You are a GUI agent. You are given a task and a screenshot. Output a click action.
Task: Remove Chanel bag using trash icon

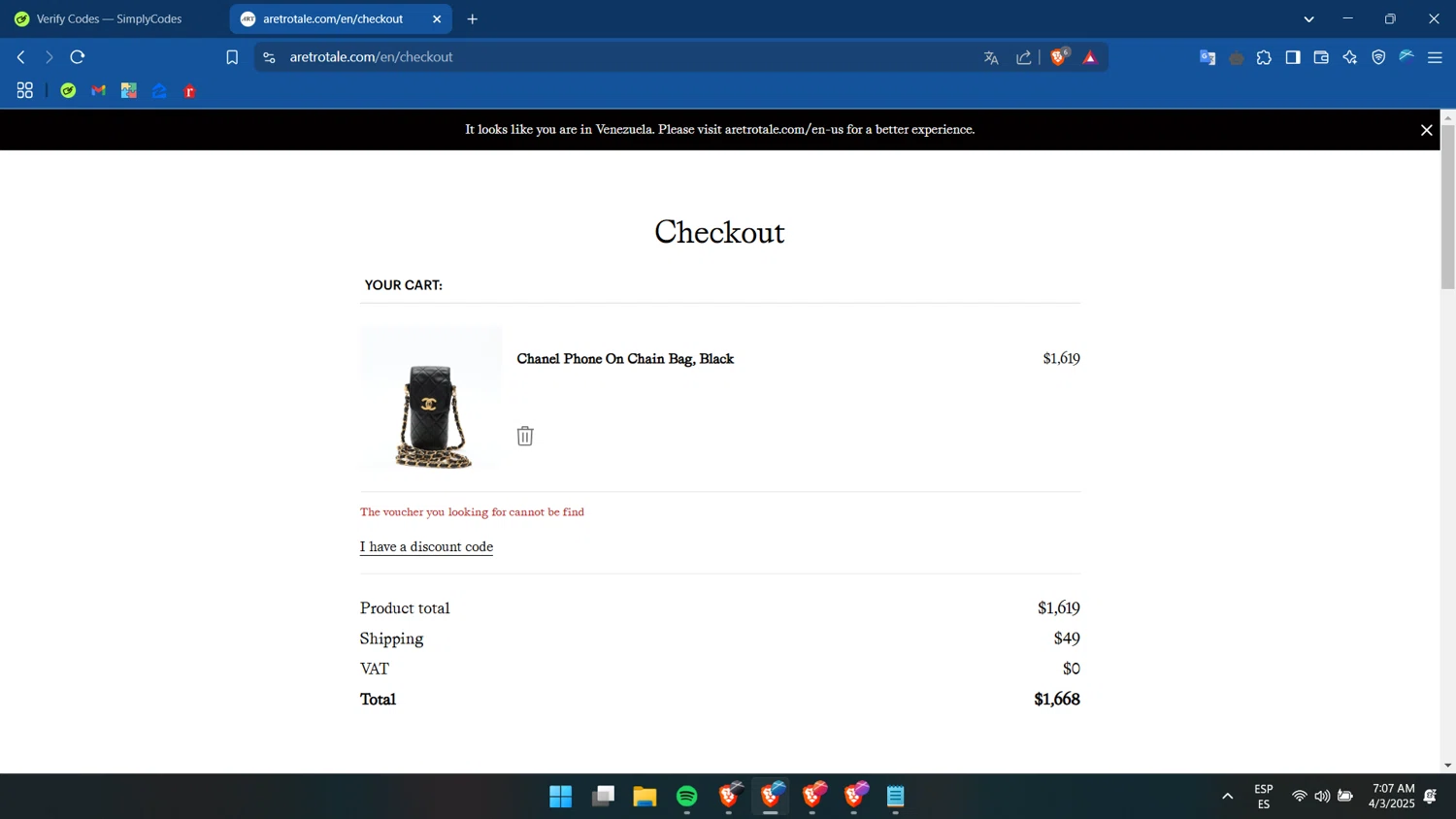tap(525, 436)
